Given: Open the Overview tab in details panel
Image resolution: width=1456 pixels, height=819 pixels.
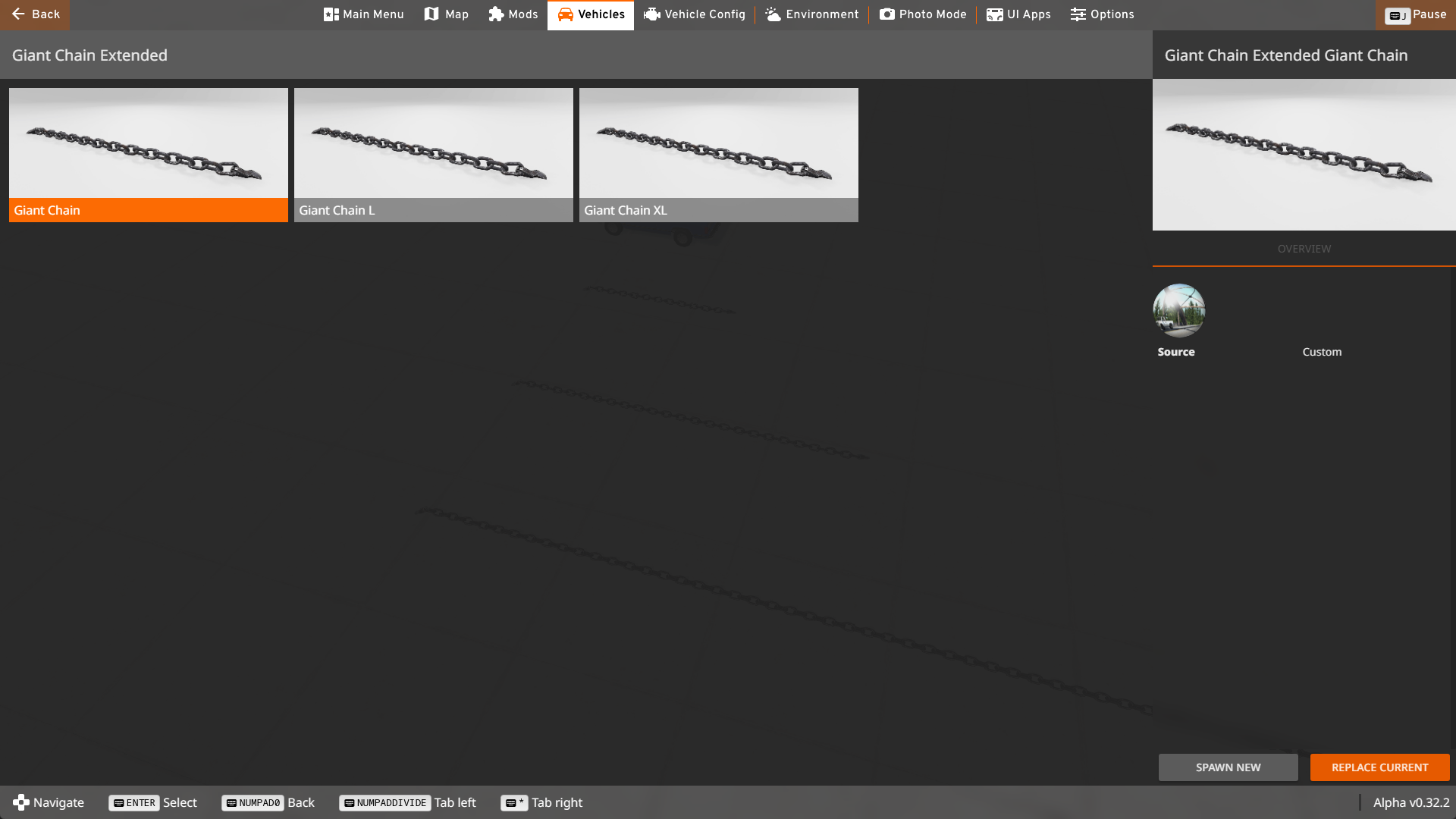Looking at the screenshot, I should click(1304, 249).
